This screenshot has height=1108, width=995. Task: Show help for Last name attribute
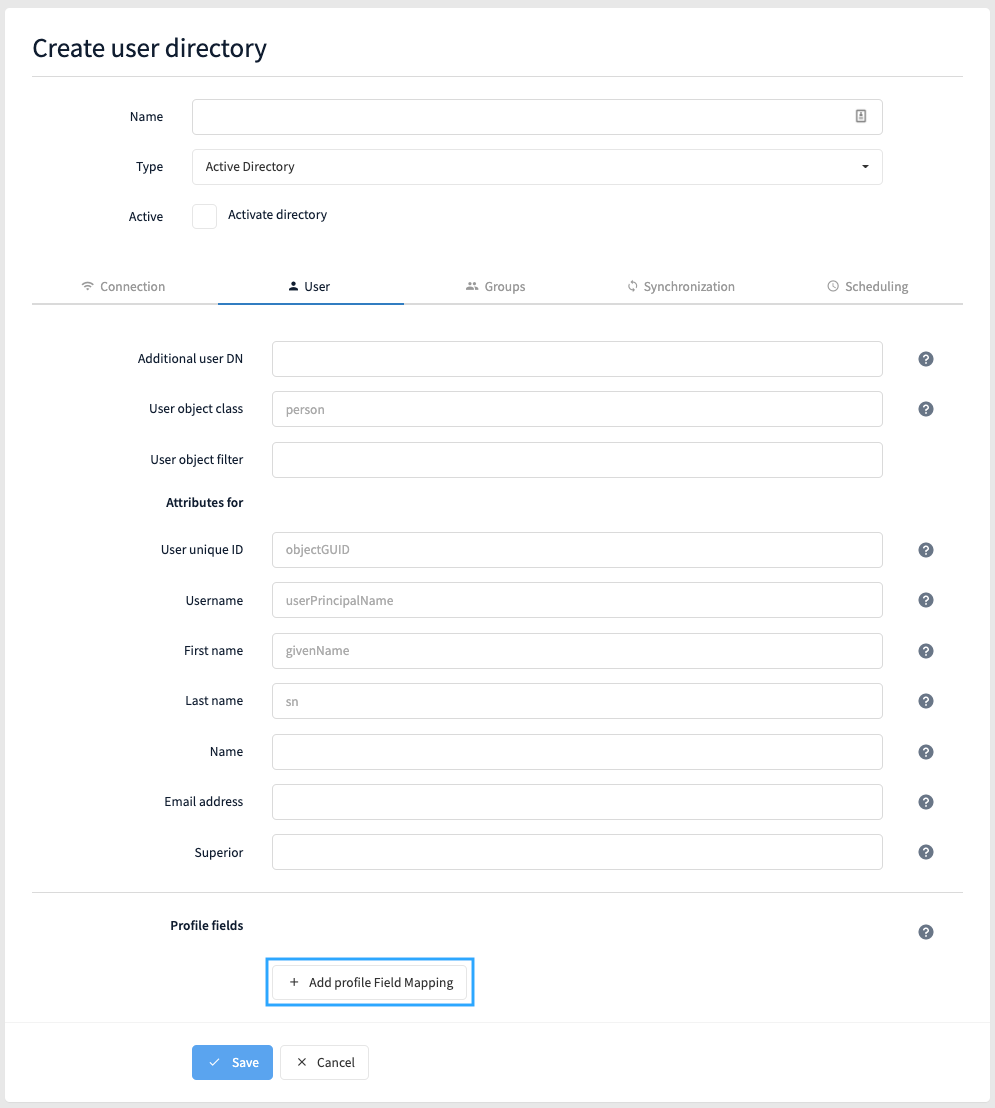pos(926,701)
